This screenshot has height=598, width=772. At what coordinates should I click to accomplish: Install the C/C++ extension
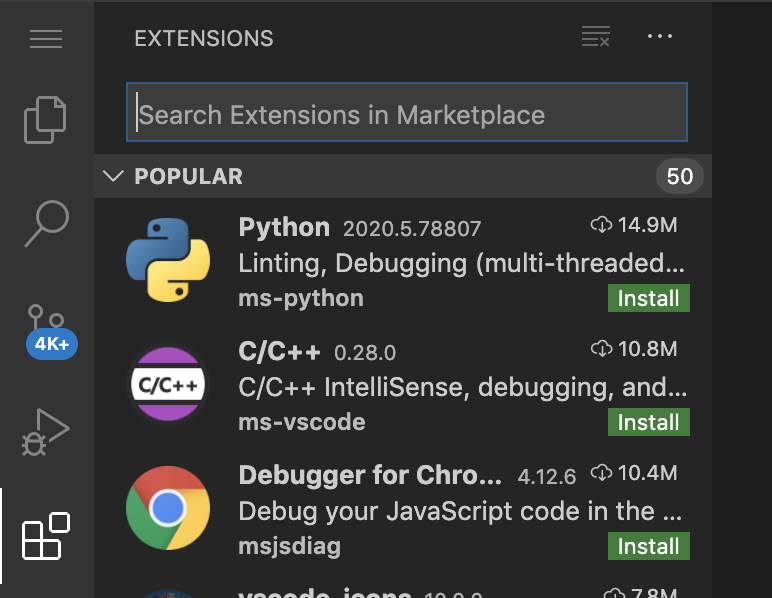point(648,422)
